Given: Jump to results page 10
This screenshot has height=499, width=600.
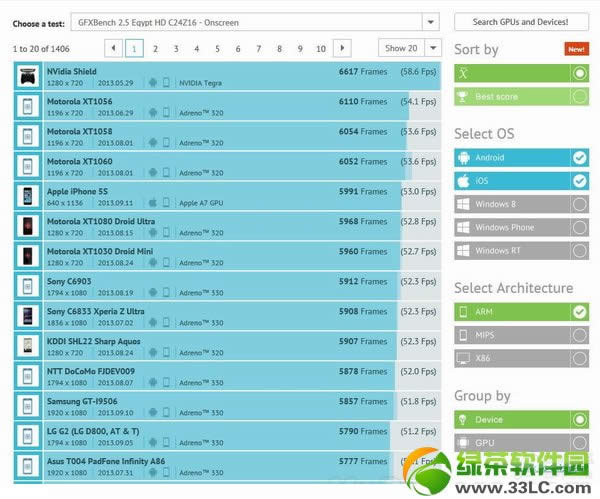Looking at the screenshot, I should tap(320, 48).
